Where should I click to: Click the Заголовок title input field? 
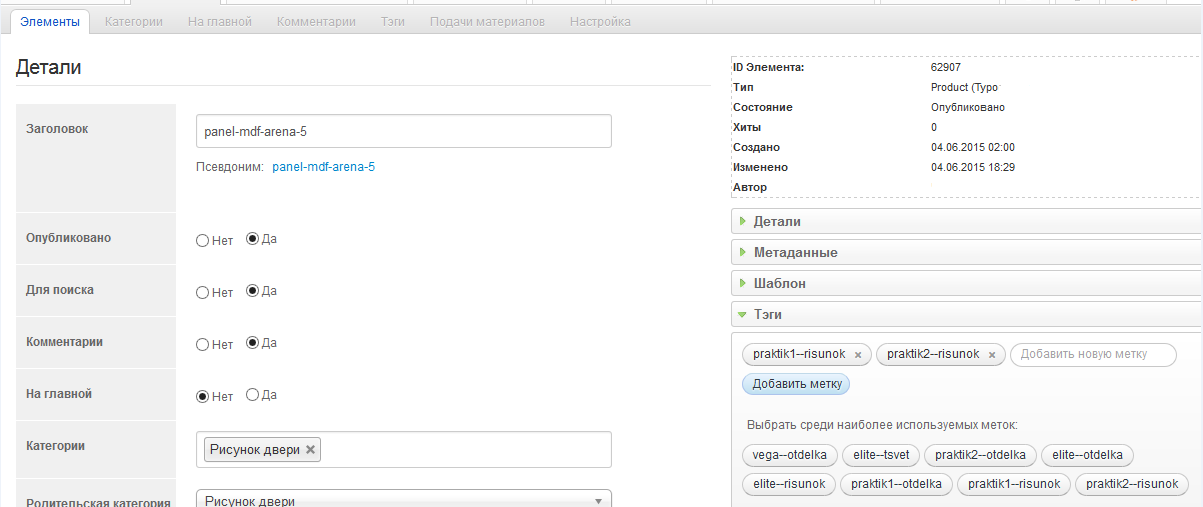(403, 131)
